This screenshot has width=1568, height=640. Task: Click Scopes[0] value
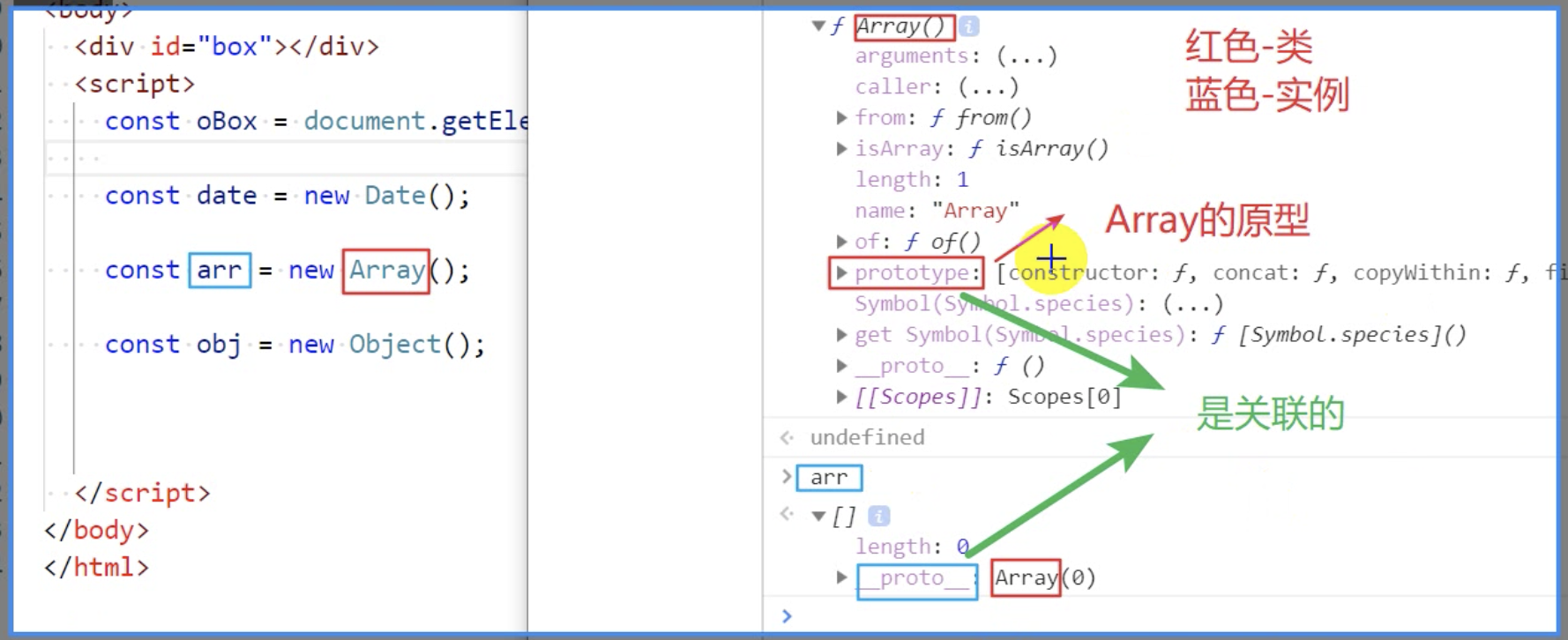[1064, 397]
